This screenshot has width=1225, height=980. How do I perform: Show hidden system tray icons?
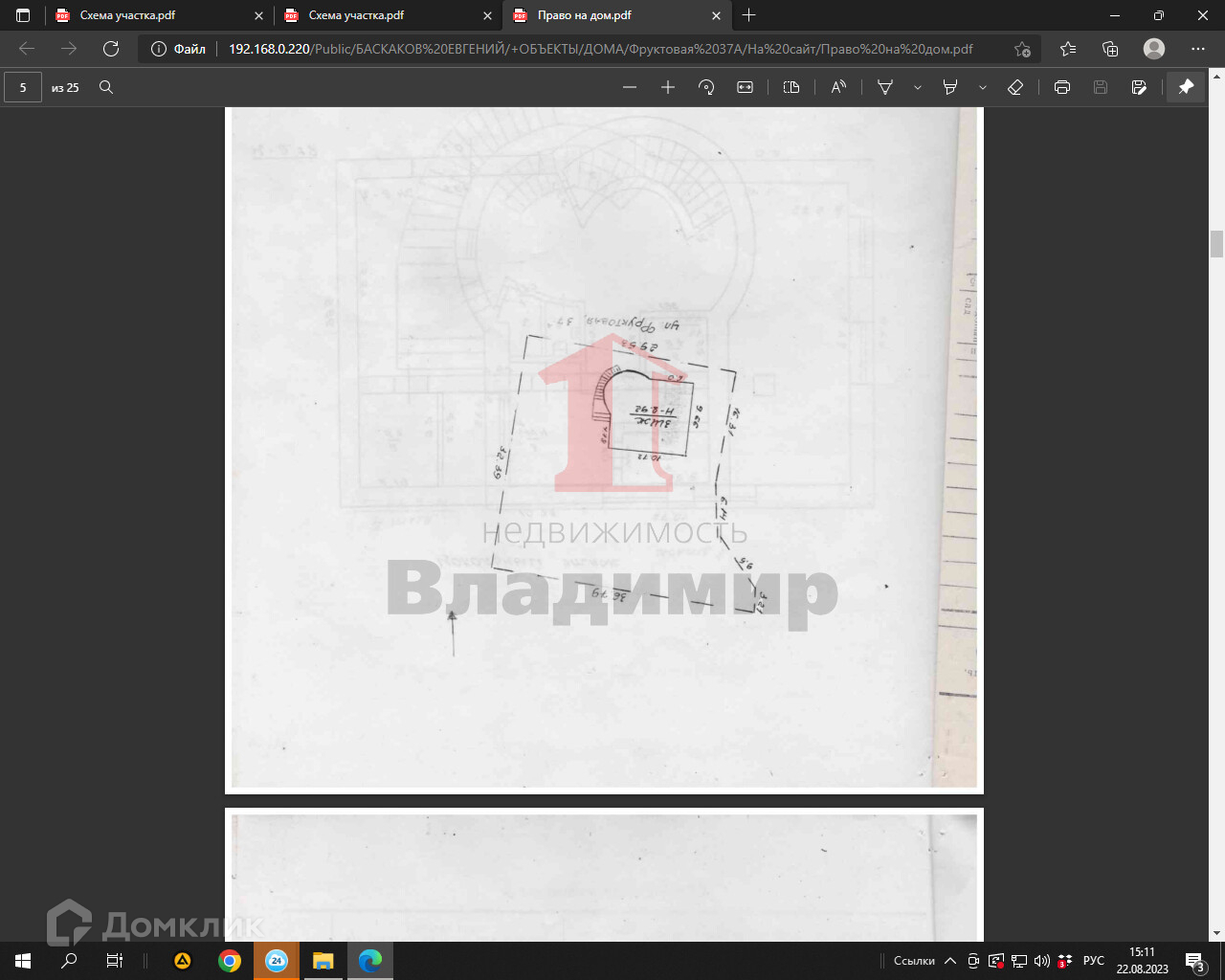click(950, 961)
